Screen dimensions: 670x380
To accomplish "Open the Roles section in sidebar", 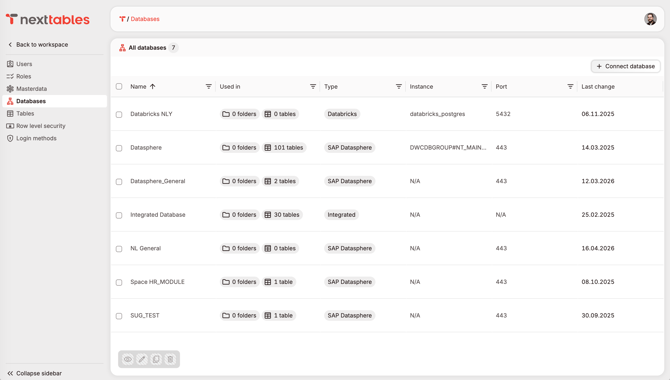I will point(54,76).
